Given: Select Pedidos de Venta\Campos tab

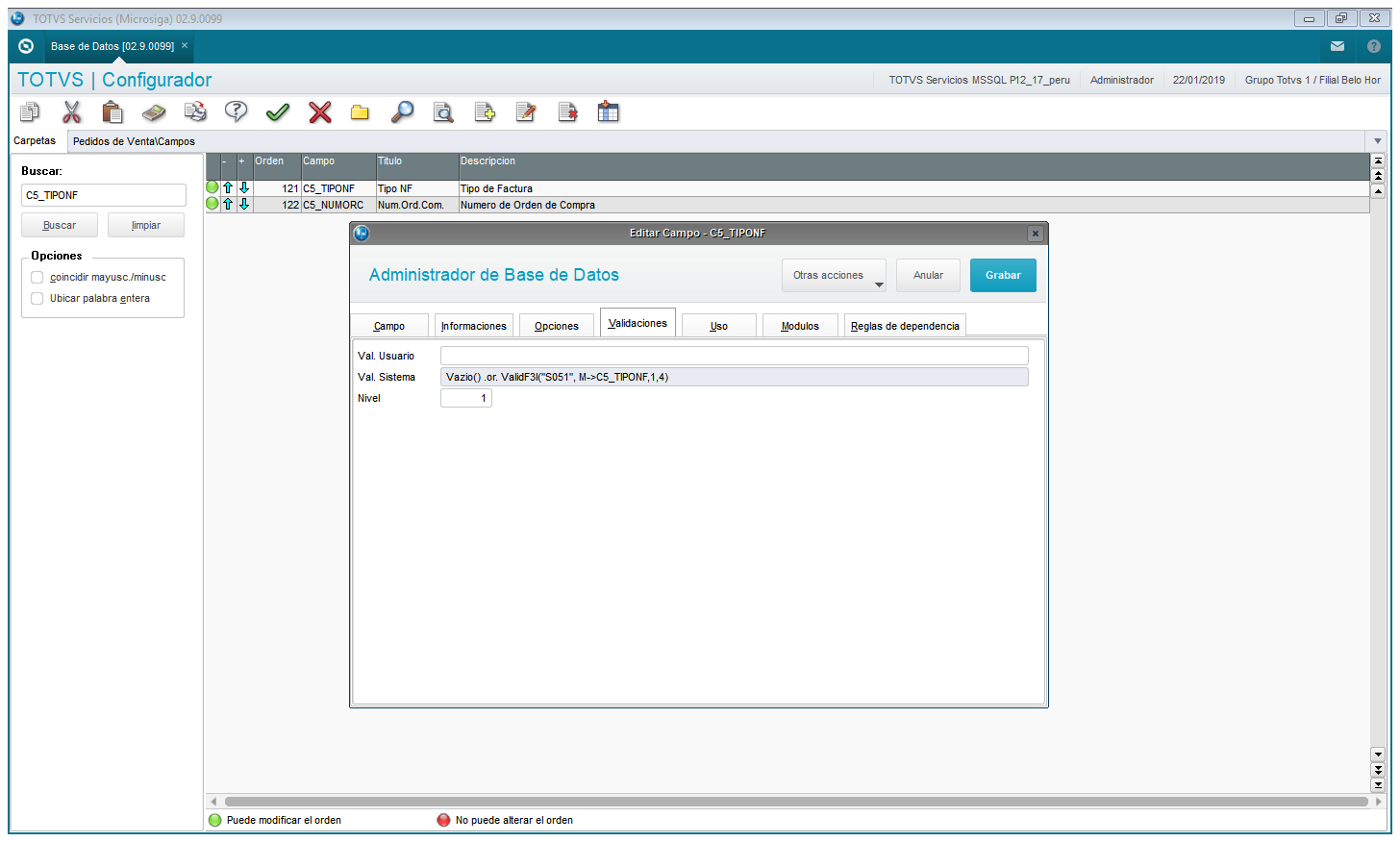Looking at the screenshot, I should [134, 141].
